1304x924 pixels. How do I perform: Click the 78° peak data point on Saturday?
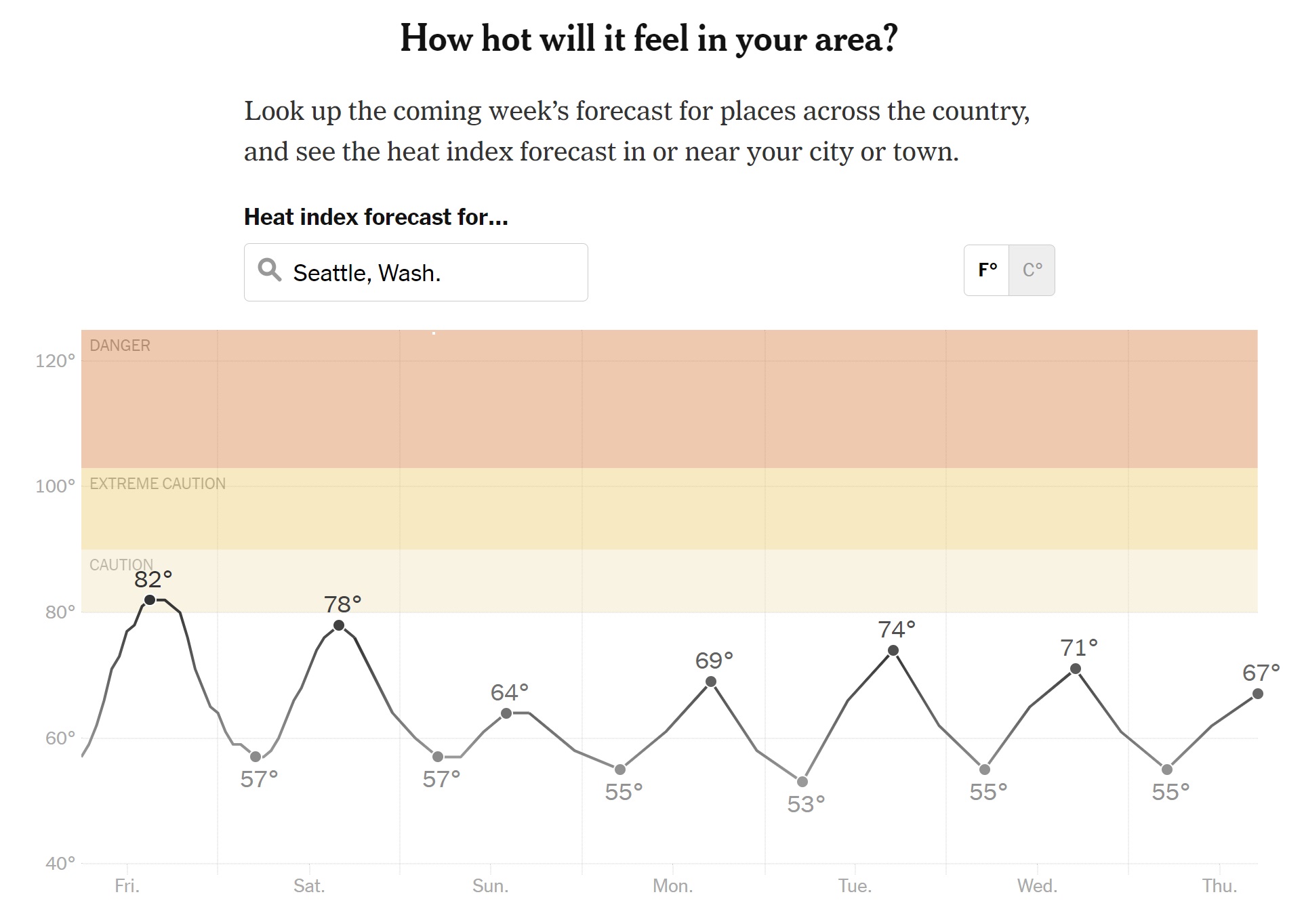tap(339, 625)
